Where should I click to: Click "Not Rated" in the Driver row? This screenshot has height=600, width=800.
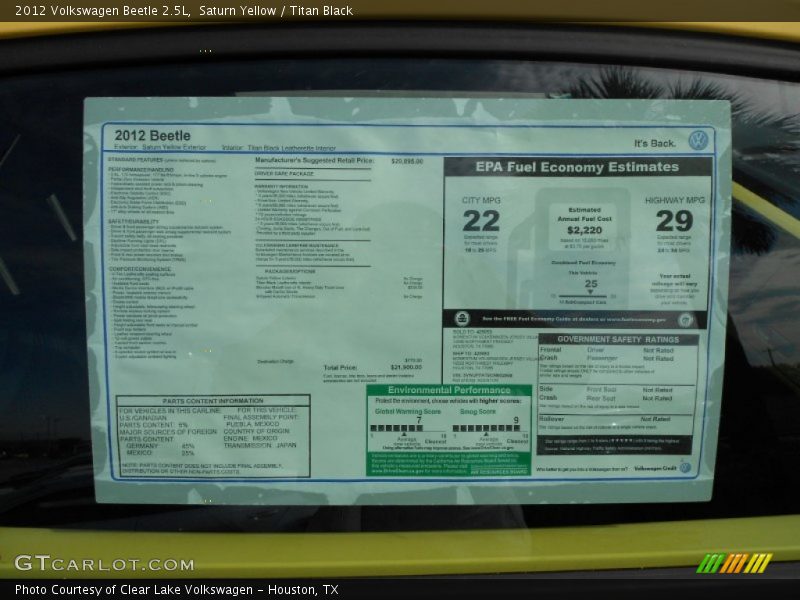[658, 351]
